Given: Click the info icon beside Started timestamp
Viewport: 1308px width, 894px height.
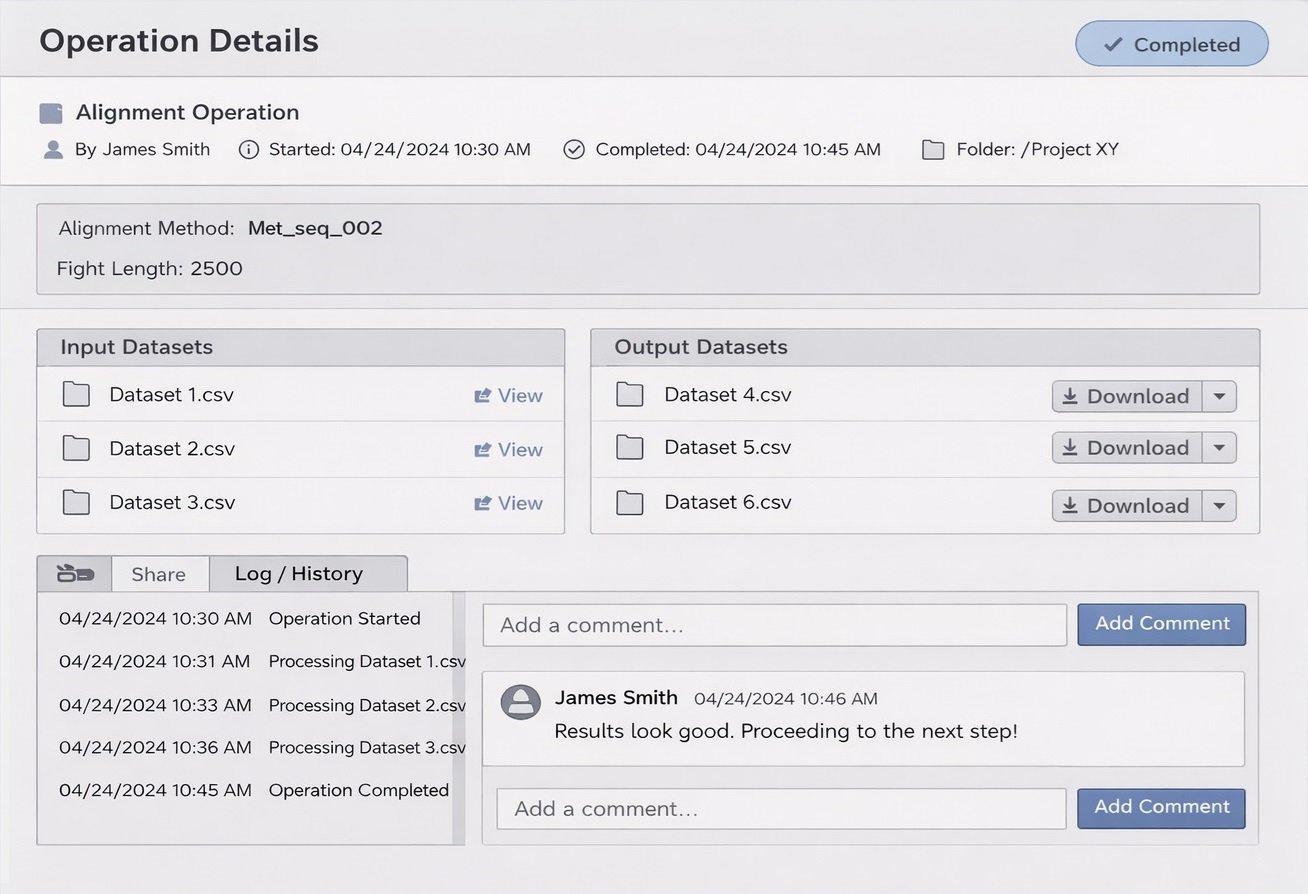Looking at the screenshot, I should pyautogui.click(x=247, y=149).
